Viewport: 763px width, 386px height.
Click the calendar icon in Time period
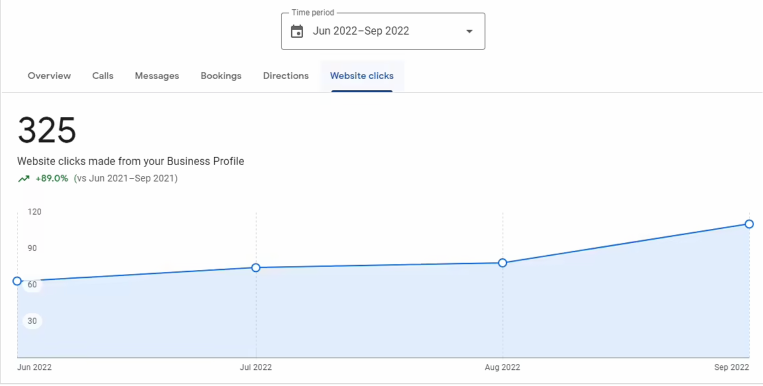[297, 32]
